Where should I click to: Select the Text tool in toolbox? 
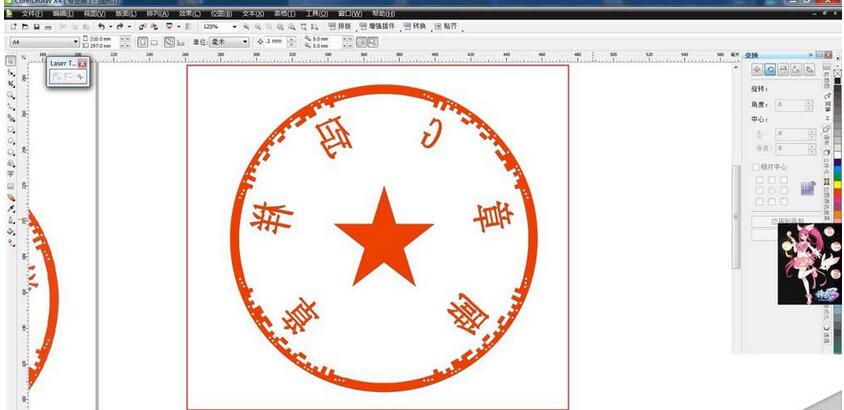tap(11, 175)
